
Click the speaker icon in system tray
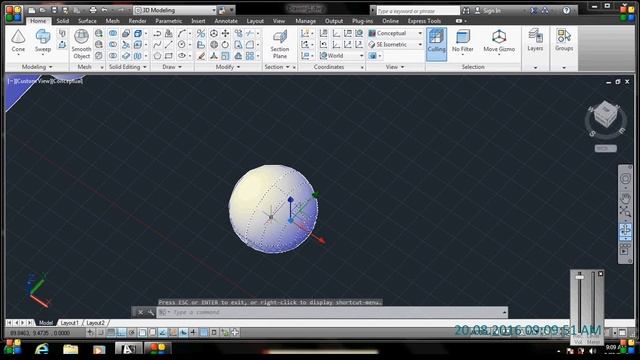coord(593,351)
